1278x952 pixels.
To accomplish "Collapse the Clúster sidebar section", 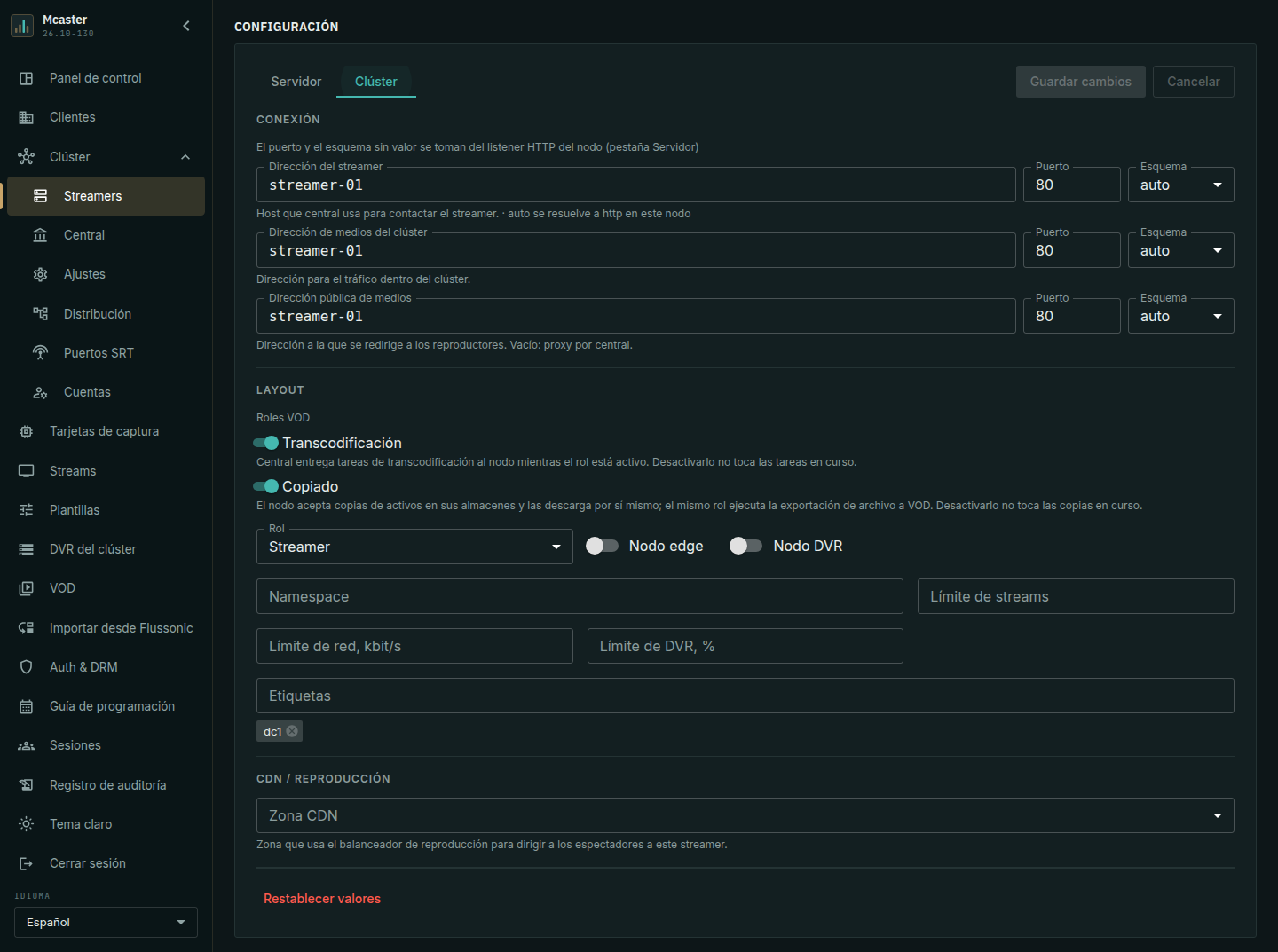I will point(185,157).
